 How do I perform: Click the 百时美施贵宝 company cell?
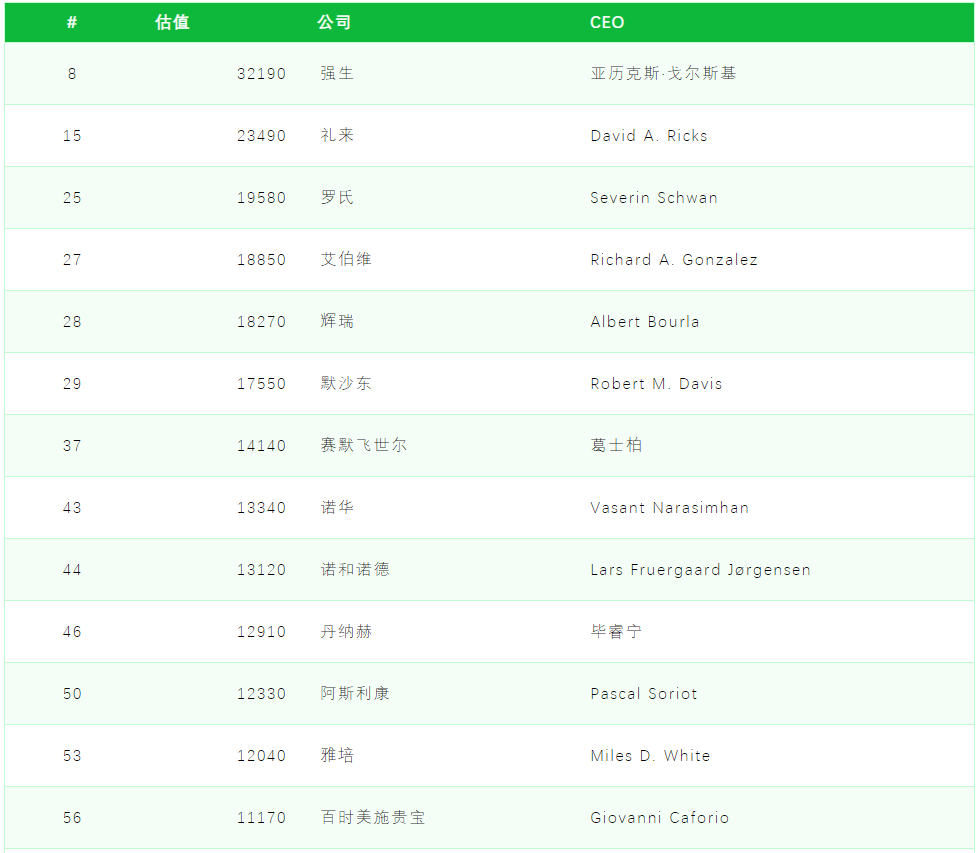pos(372,817)
